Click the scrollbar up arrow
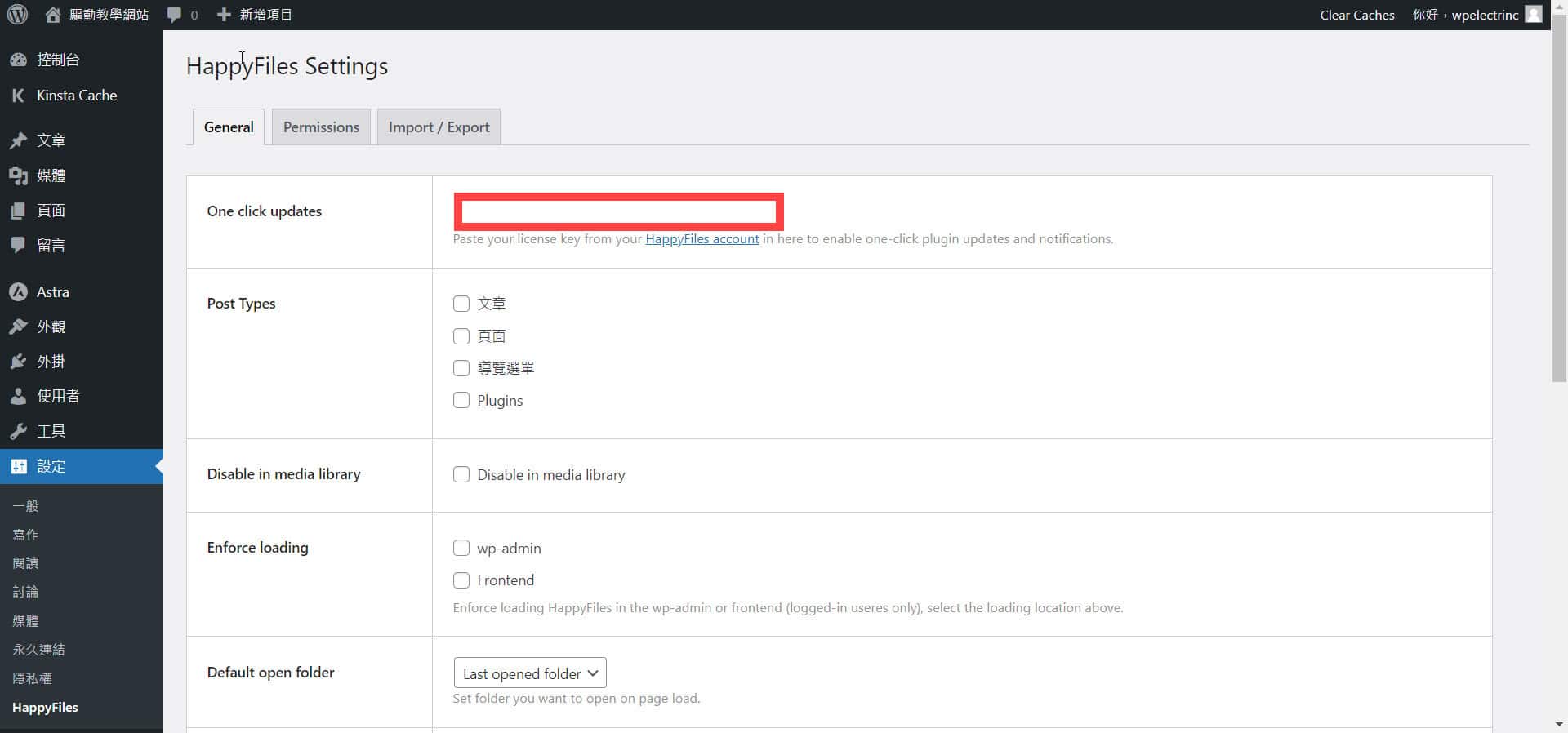 point(1558,7)
